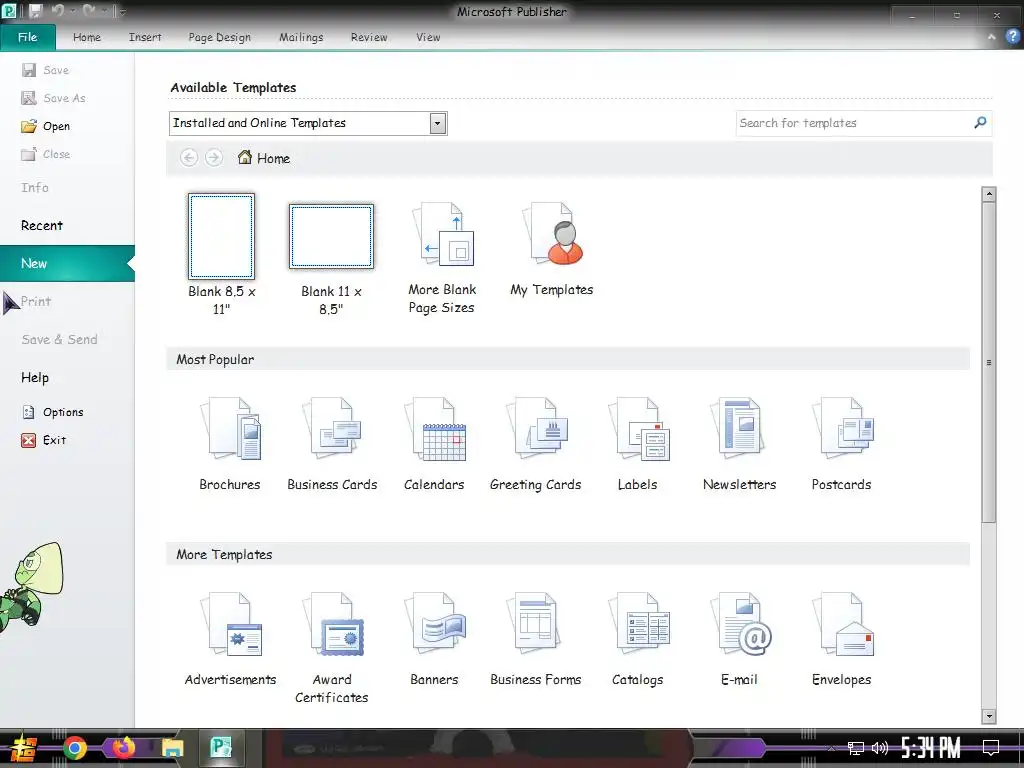Open the Envelopes template category
The image size is (1024, 768).
[841, 639]
